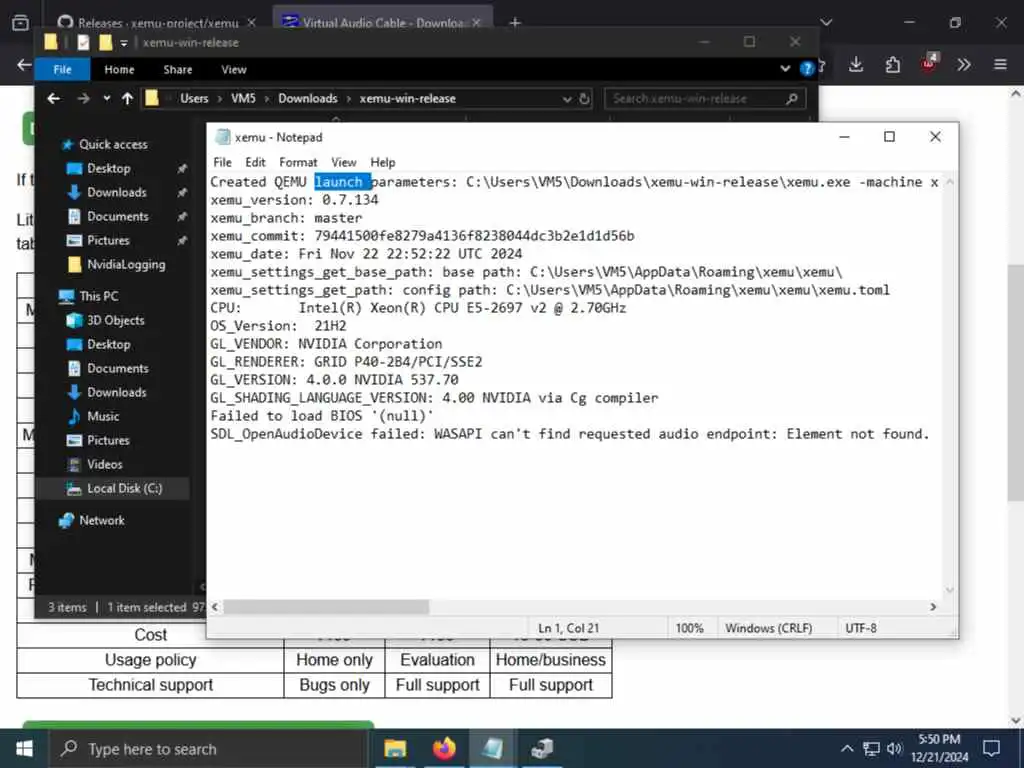
Task: Click the UTF-8 encoding in status bar
Action: pos(861,628)
